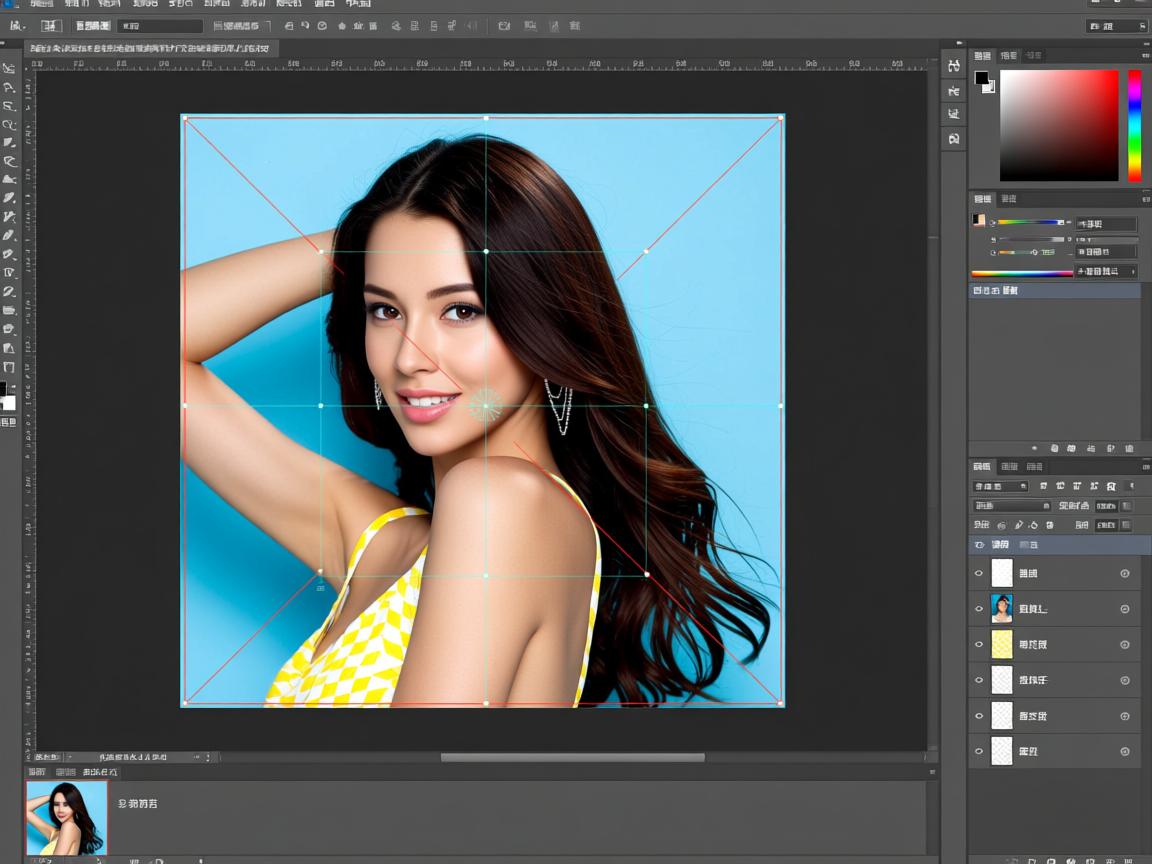Open the first menu in the menu bar
The image size is (1152, 864).
(x=41, y=5)
